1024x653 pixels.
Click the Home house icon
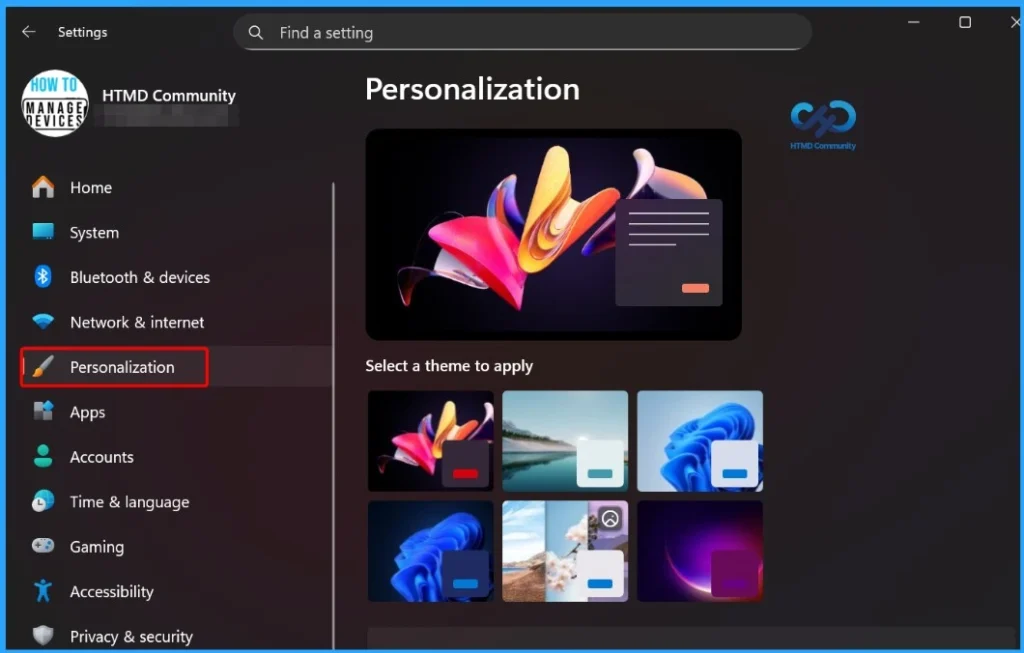(43, 188)
